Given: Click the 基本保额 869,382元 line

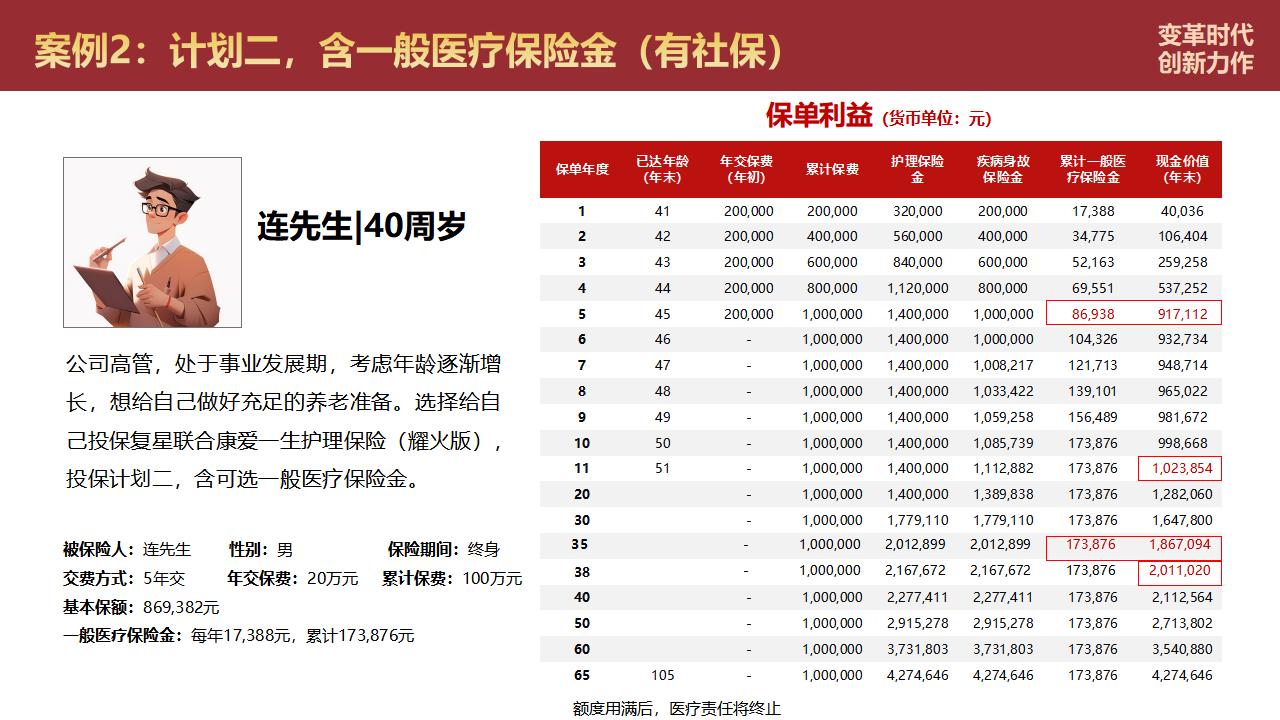Looking at the screenshot, I should pos(141,607).
